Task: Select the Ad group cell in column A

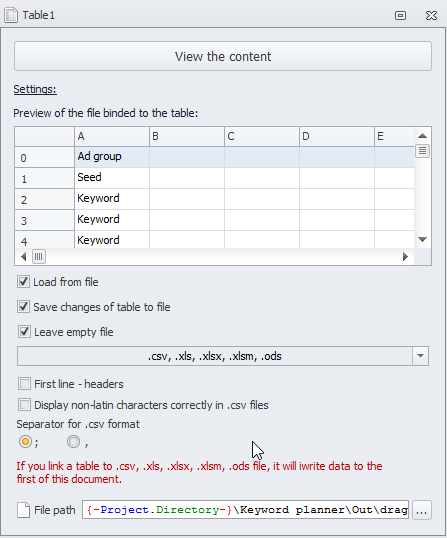Action: point(112,157)
